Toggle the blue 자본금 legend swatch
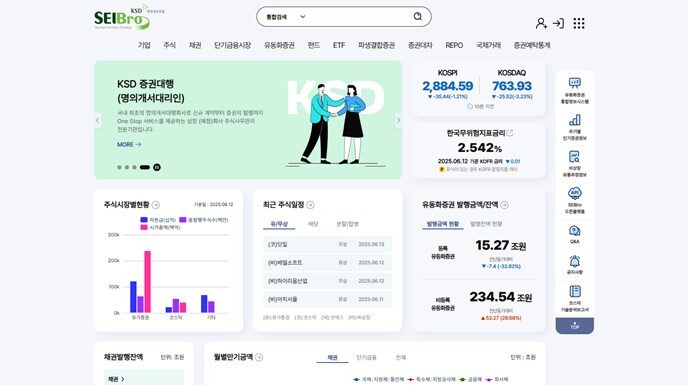 (x=144, y=219)
